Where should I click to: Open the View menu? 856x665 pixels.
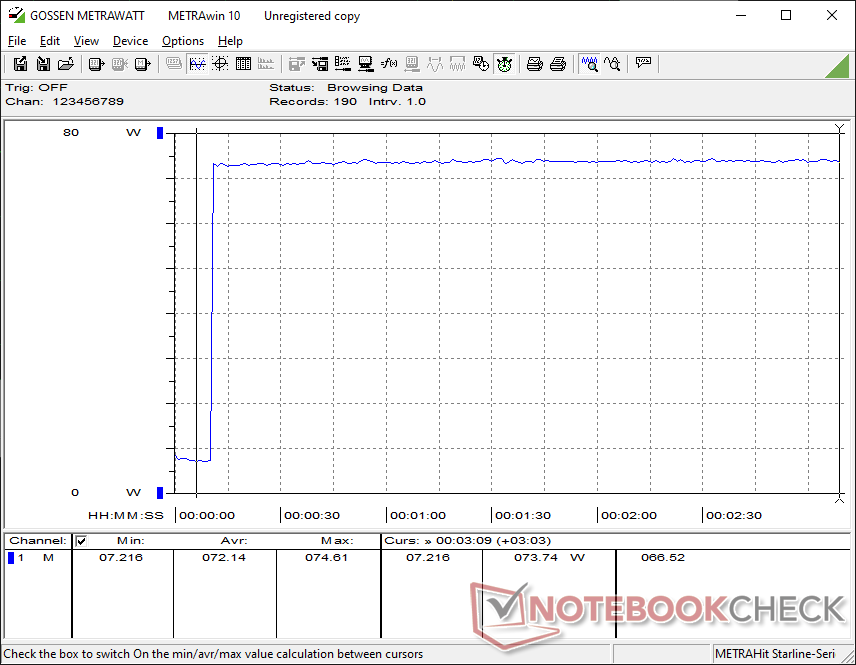pos(86,41)
